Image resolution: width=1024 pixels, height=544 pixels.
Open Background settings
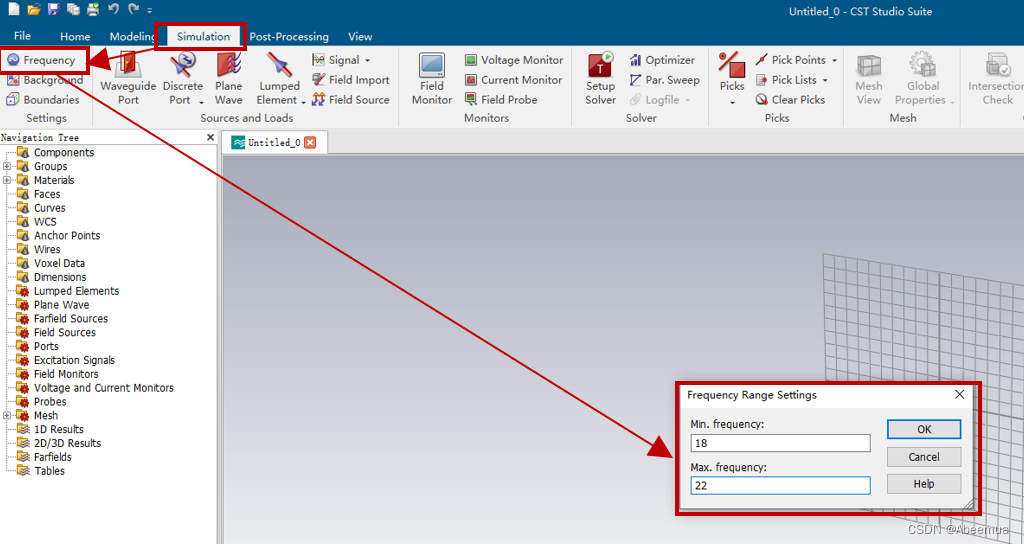pos(44,80)
